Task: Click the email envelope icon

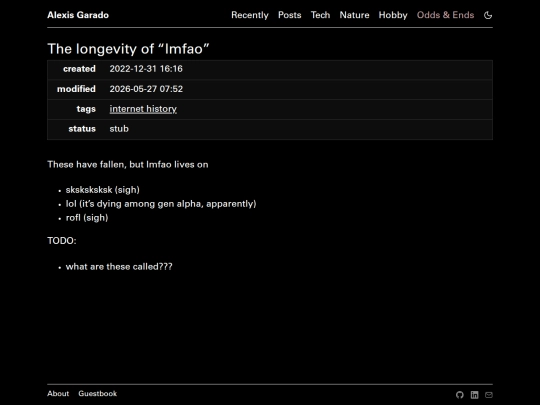Action: pos(489,395)
